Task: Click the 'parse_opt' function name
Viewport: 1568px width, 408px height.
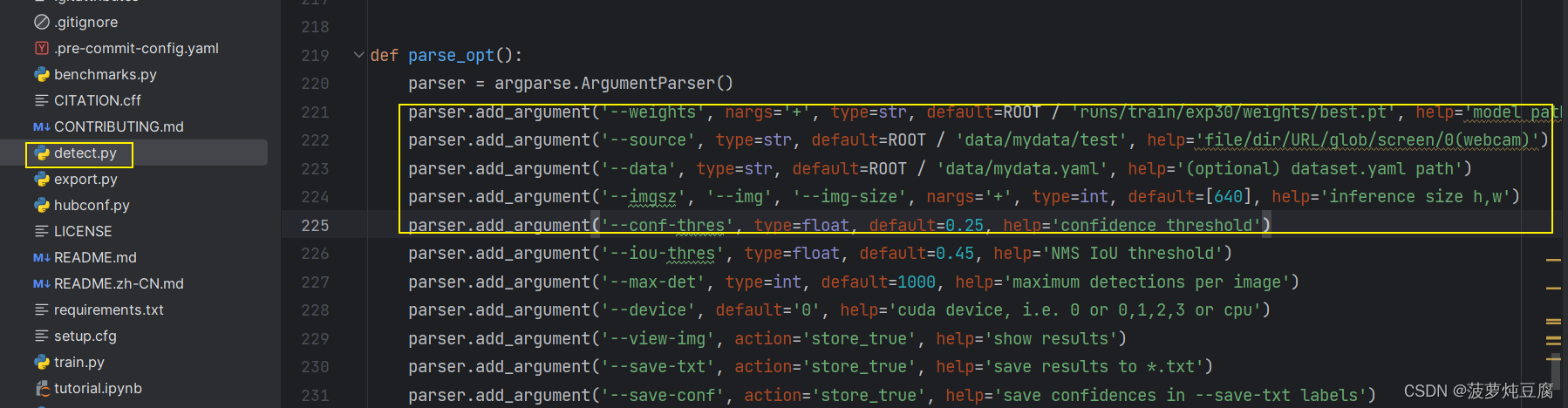Action: (451, 55)
